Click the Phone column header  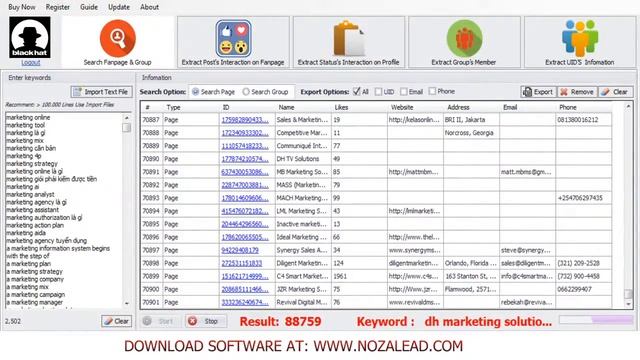tap(583, 107)
